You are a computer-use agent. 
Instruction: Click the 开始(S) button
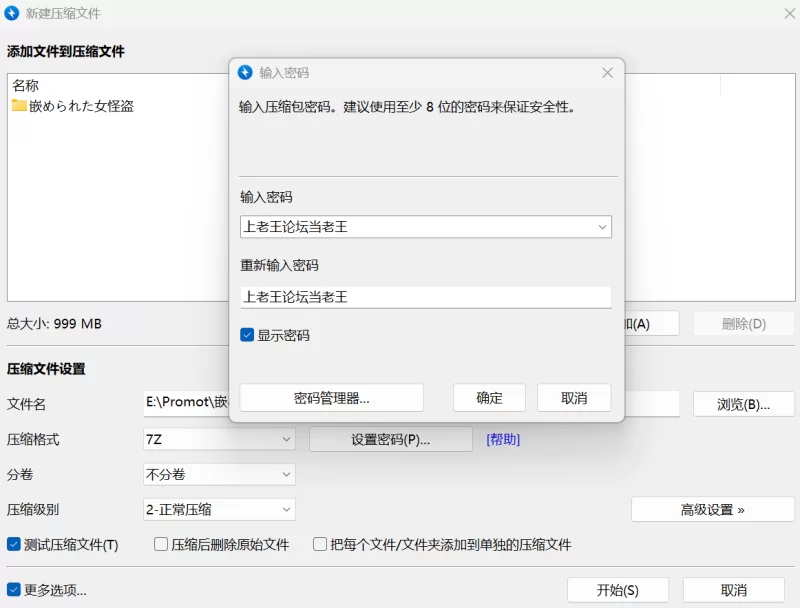coord(618,590)
